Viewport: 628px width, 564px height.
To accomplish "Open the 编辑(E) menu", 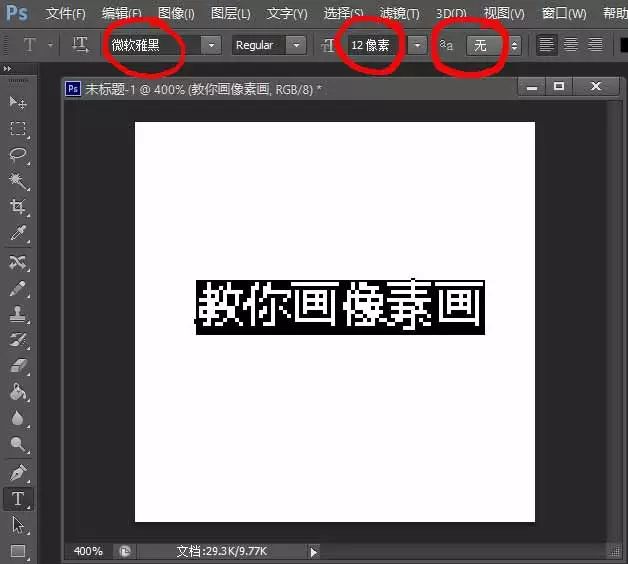I will coord(121,14).
